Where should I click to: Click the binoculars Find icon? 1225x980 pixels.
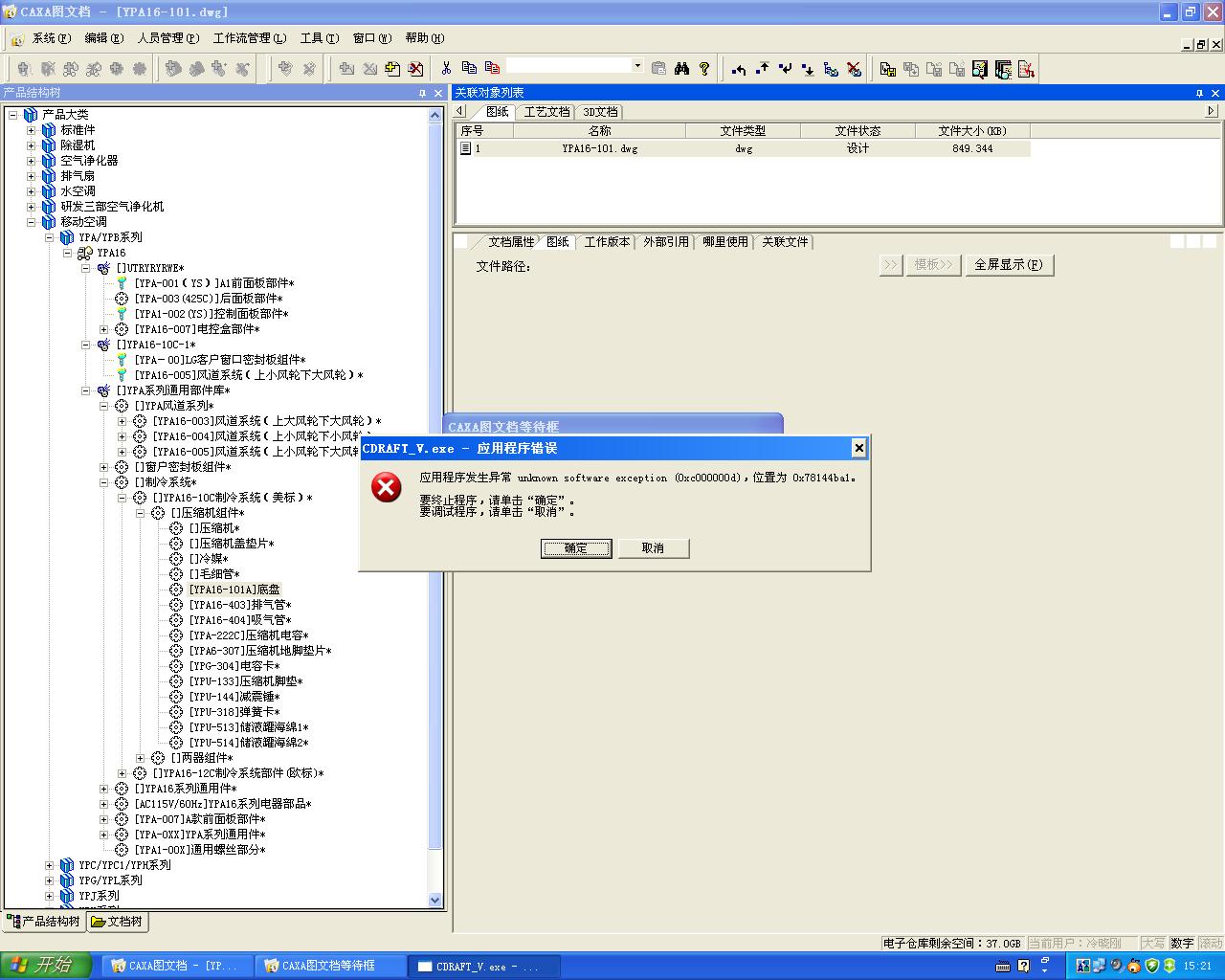pyautogui.click(x=681, y=68)
